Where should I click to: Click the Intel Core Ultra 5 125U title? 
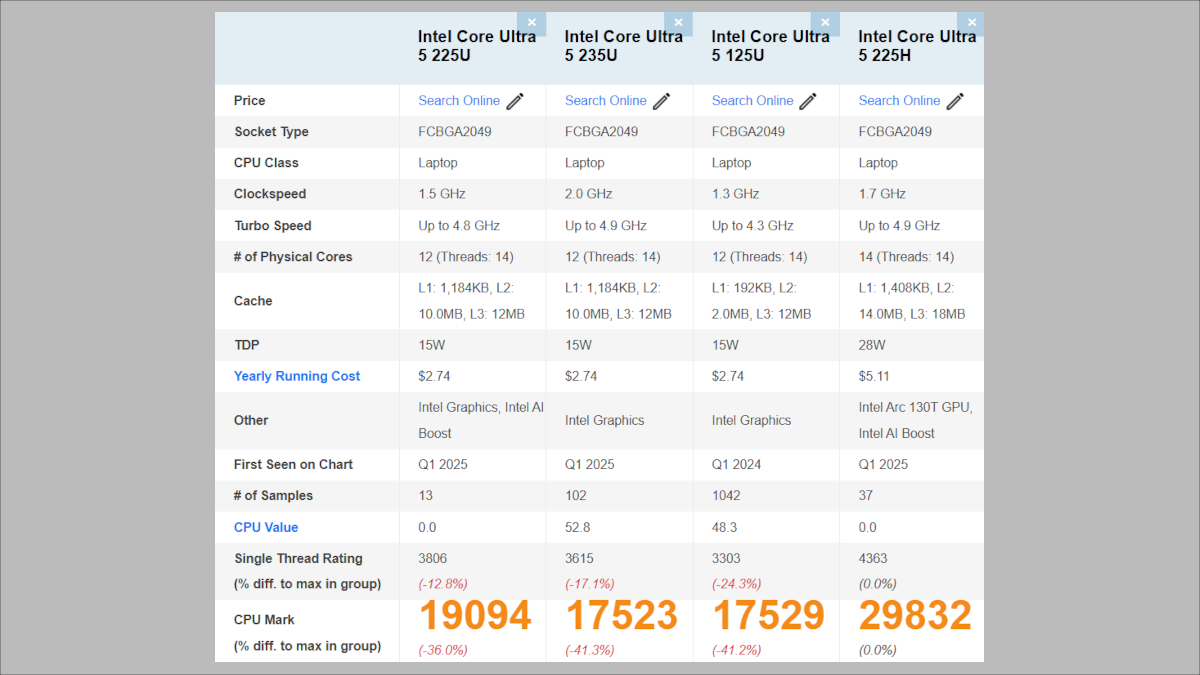coord(770,46)
